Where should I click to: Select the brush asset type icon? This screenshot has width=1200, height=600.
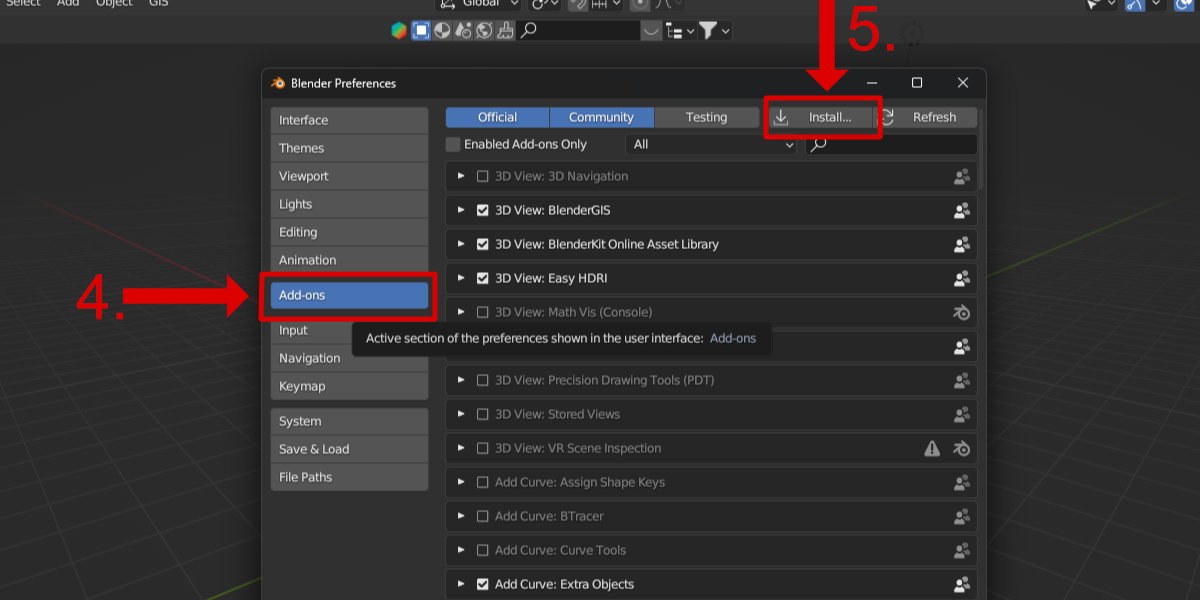point(505,31)
